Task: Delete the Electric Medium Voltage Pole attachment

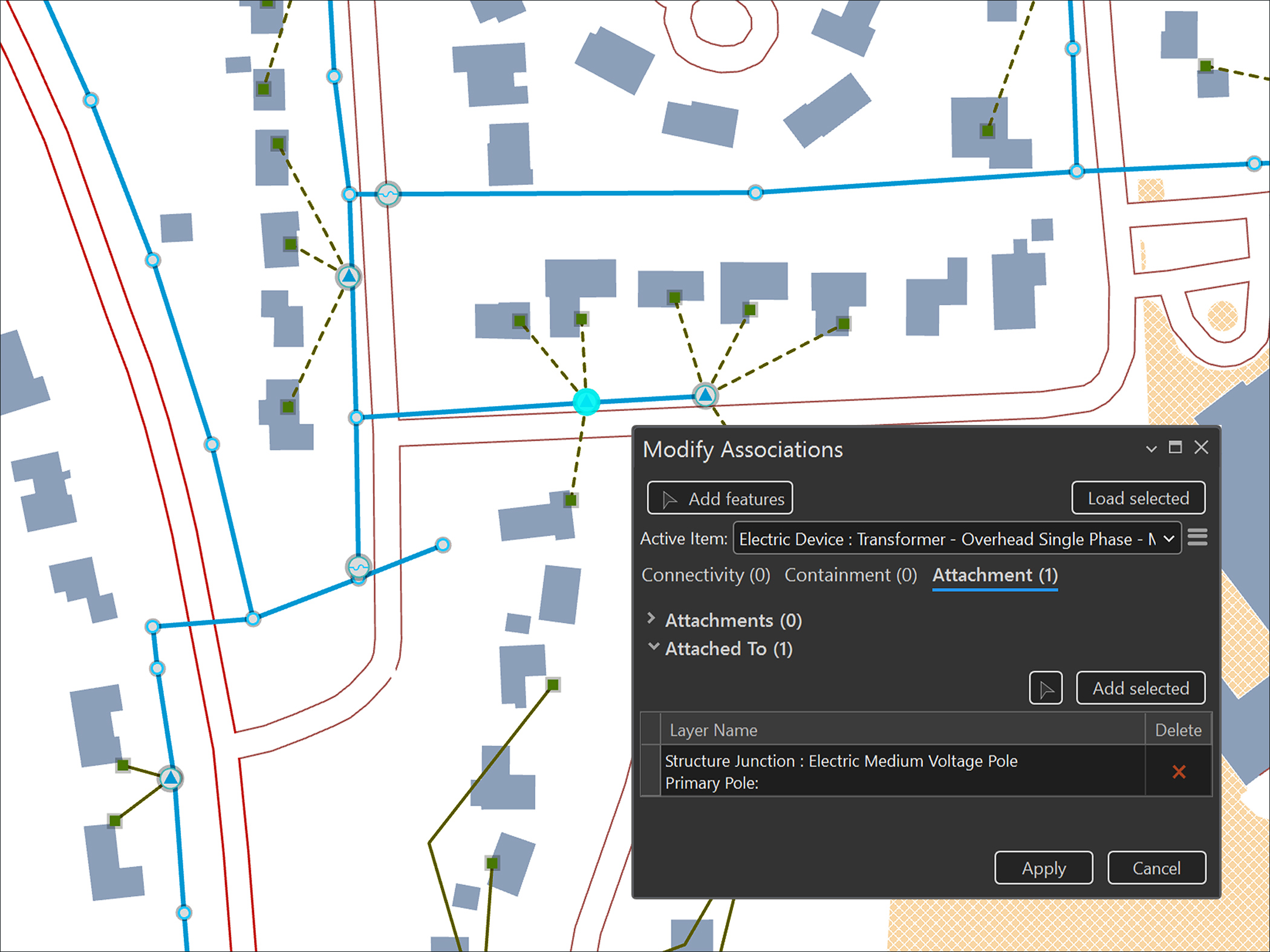Action: 1178,772
